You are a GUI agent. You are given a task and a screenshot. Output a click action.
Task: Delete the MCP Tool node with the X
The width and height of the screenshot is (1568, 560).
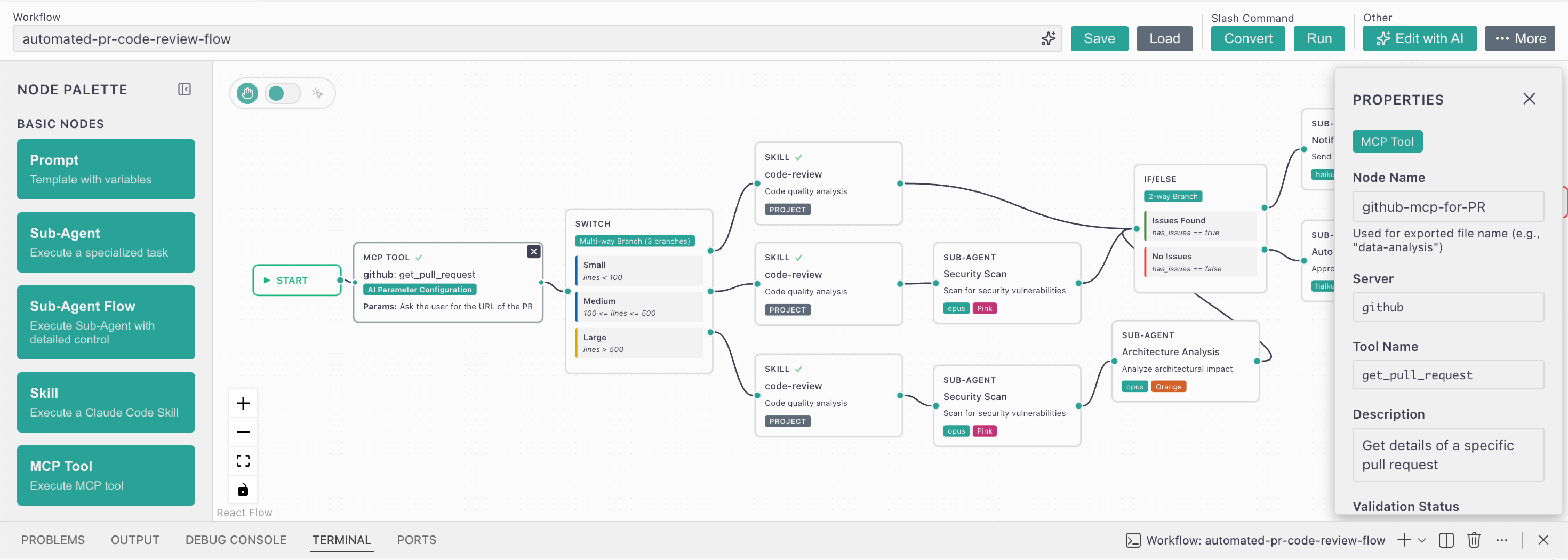(534, 251)
